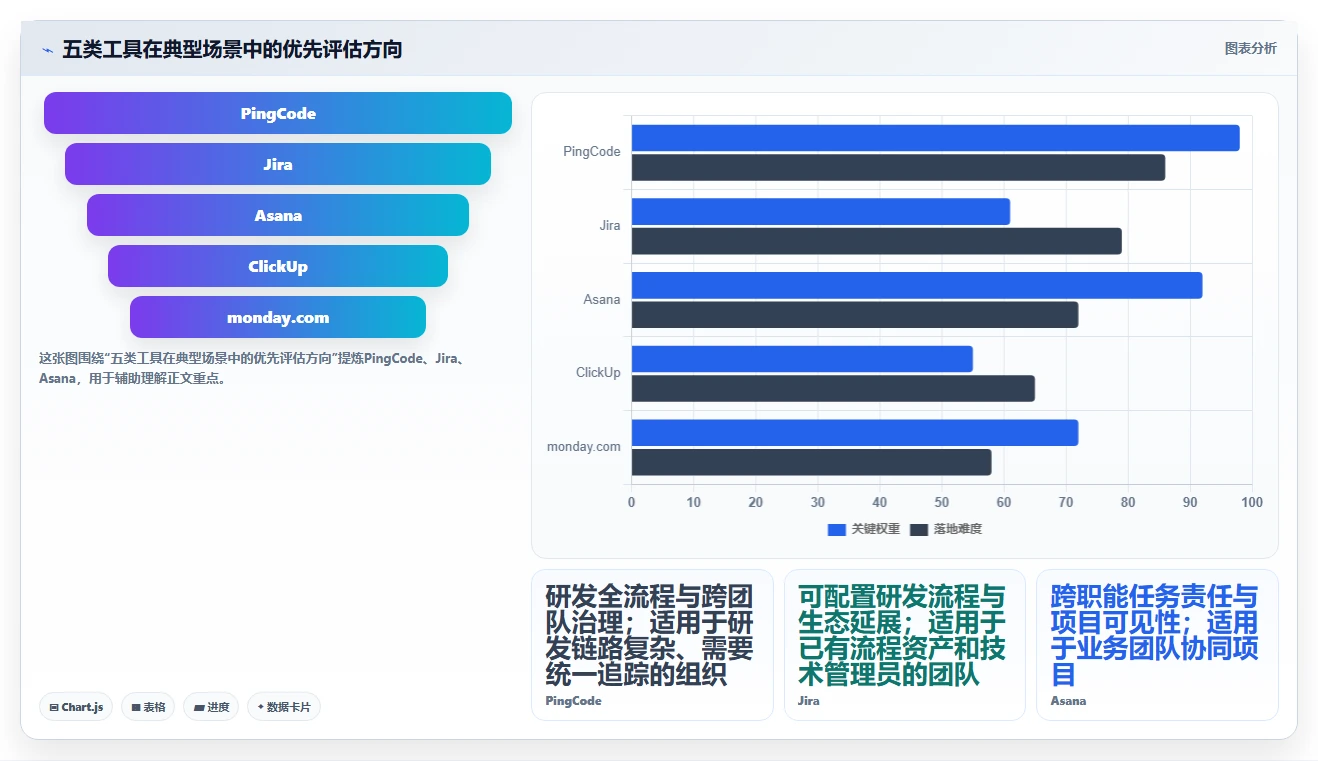Image resolution: width=1318 pixels, height=761 pixels.
Task: Click the x-axis value 0
Action: 631,502
